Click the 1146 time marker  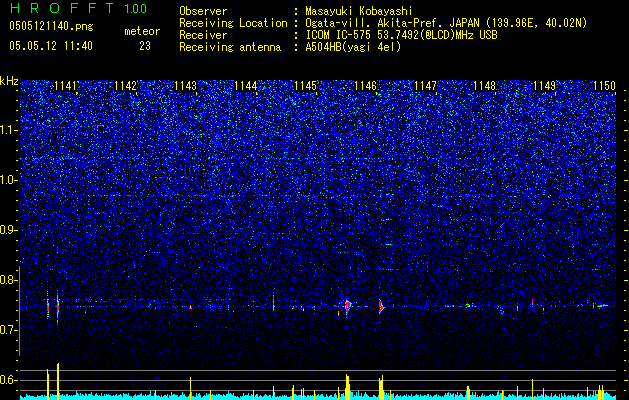tap(365, 86)
